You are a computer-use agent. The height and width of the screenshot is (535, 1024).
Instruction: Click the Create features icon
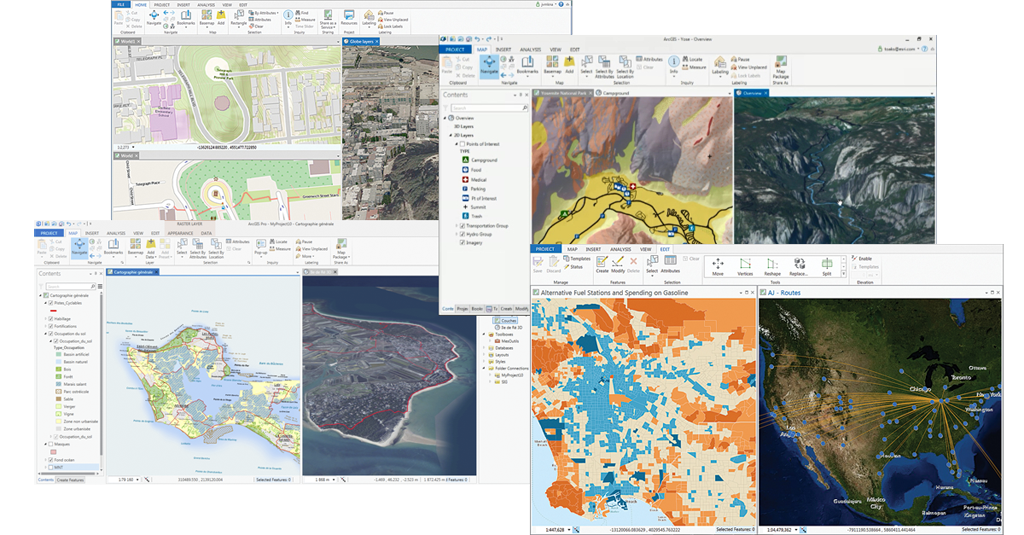(x=602, y=265)
